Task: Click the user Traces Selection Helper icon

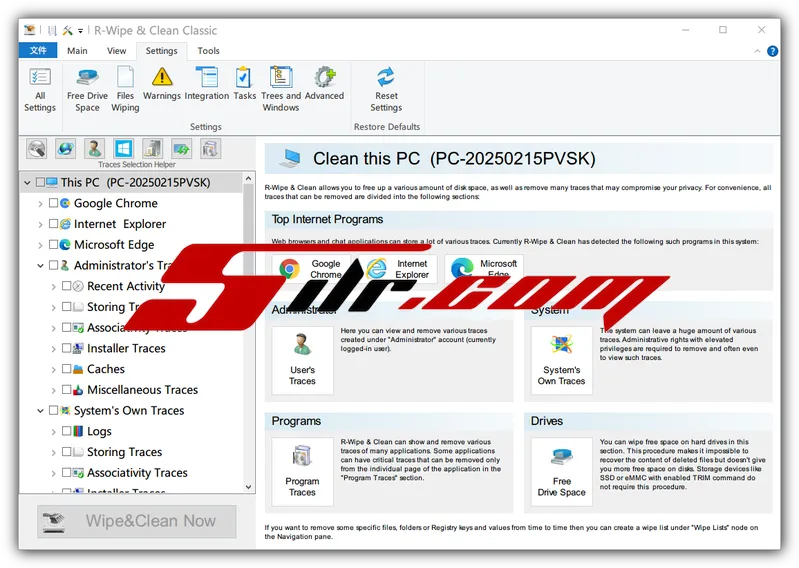Action: tap(94, 149)
